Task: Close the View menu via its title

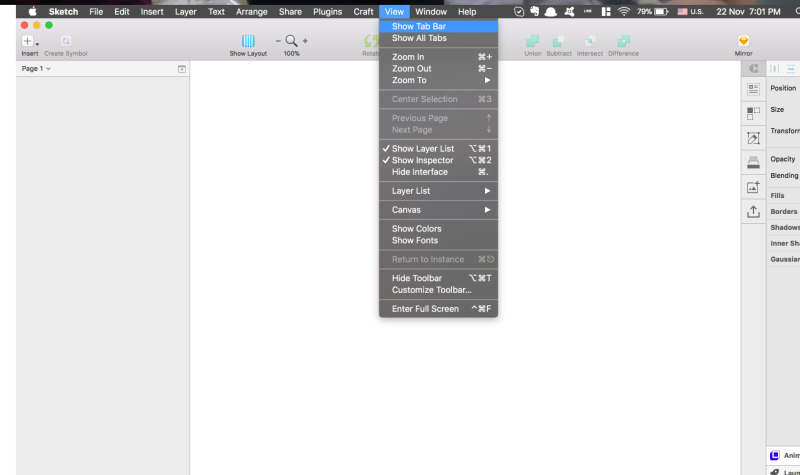Action: (x=394, y=11)
